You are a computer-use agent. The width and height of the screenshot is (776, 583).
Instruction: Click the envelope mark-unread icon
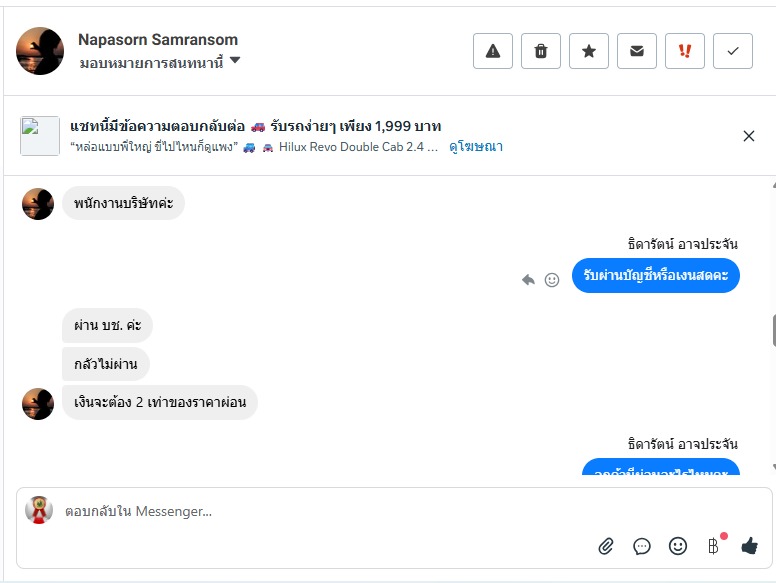click(x=637, y=51)
